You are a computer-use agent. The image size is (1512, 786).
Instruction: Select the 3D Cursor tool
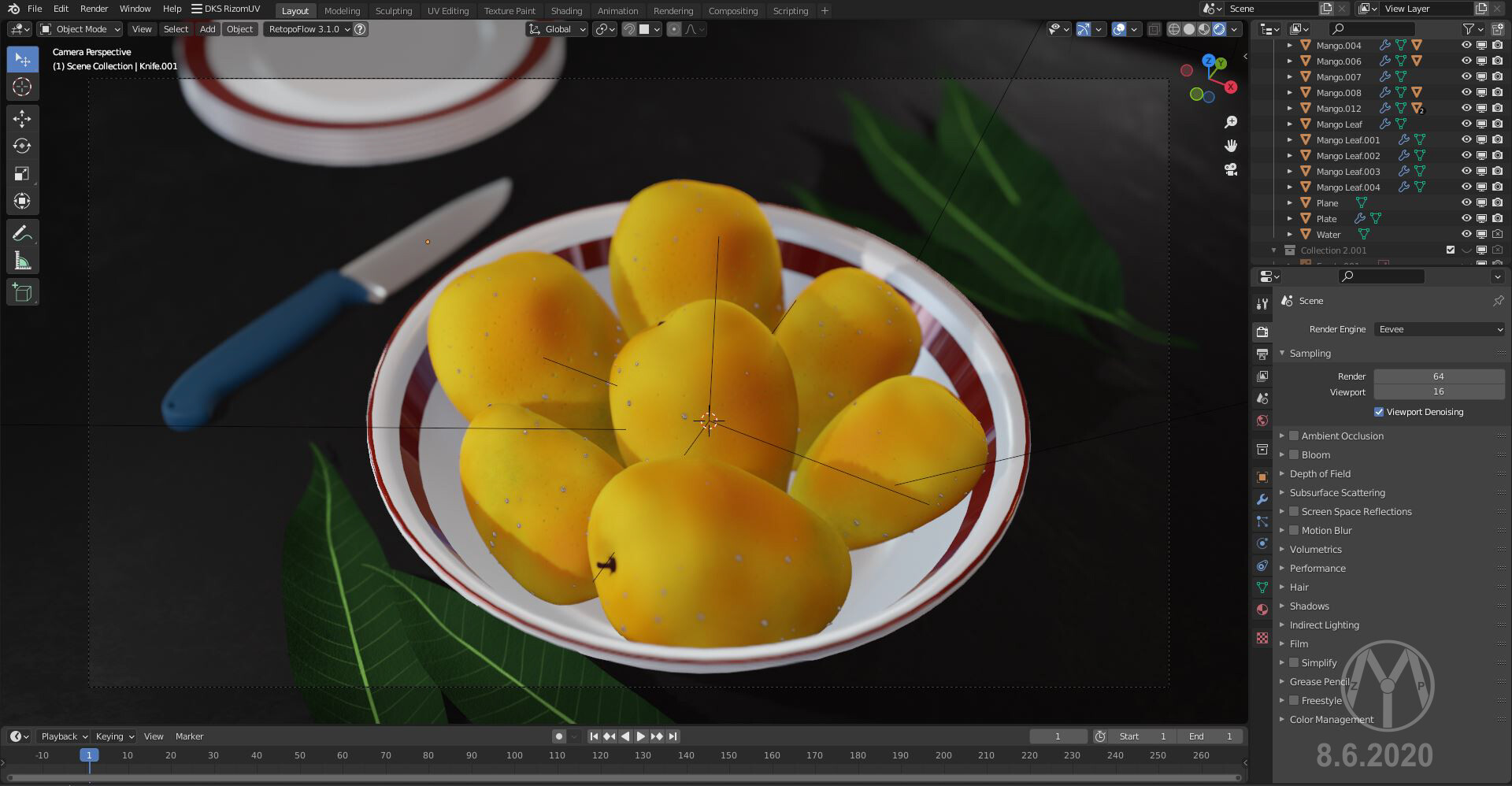[x=22, y=87]
